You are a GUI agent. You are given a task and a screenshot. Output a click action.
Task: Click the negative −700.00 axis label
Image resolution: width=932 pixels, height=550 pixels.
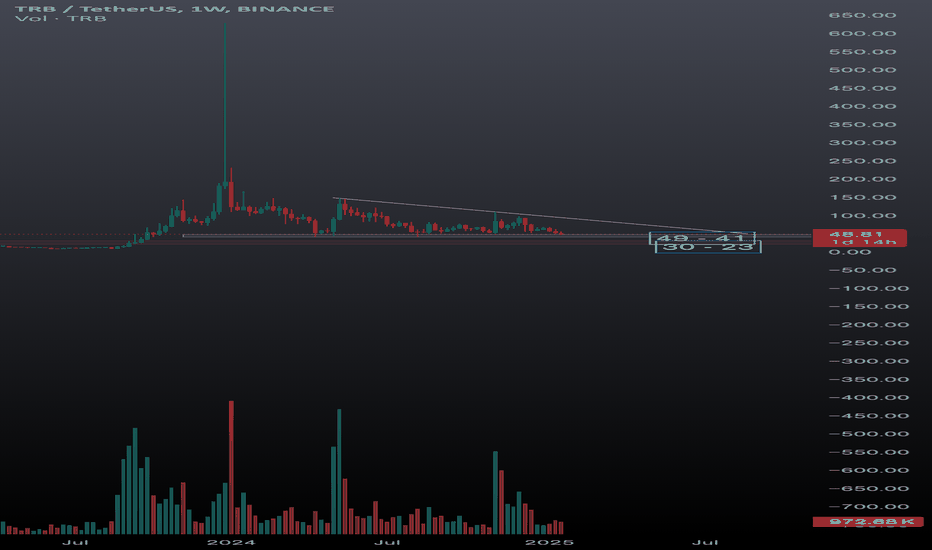coord(868,507)
